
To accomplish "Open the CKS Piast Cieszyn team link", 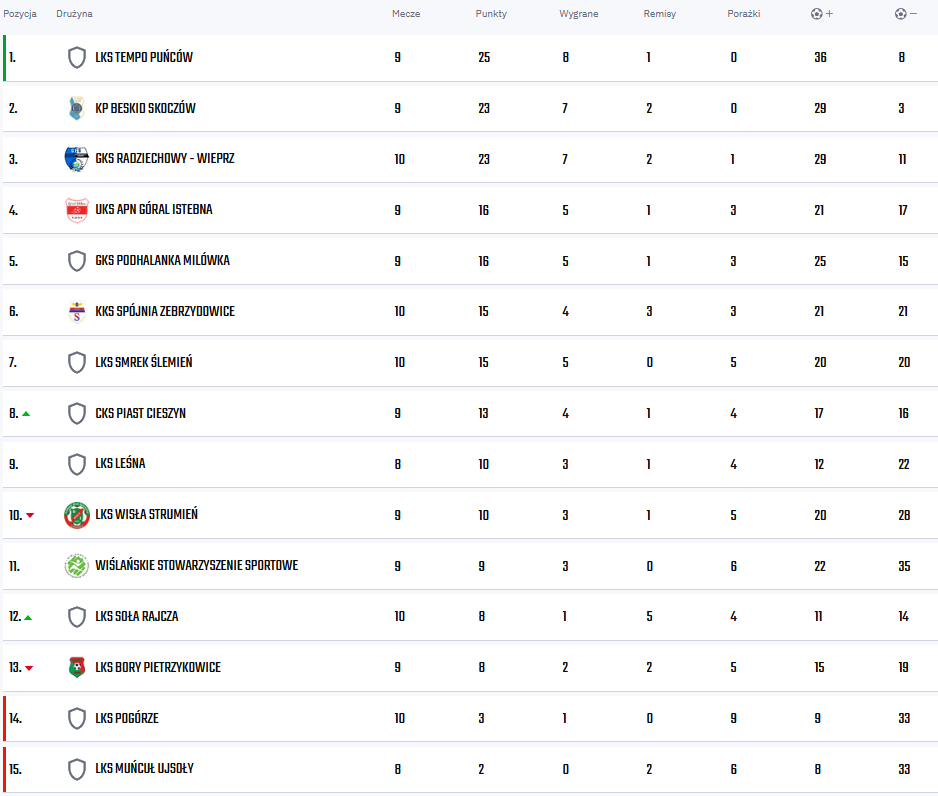I will (141, 413).
